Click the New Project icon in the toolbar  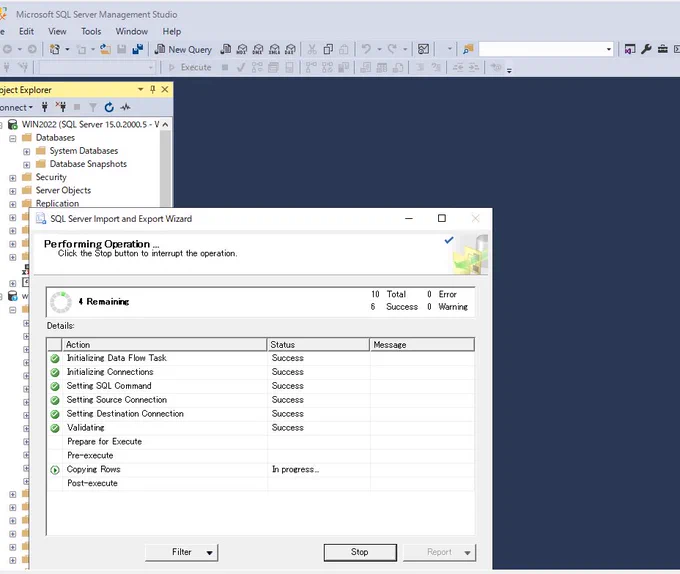[x=55, y=49]
